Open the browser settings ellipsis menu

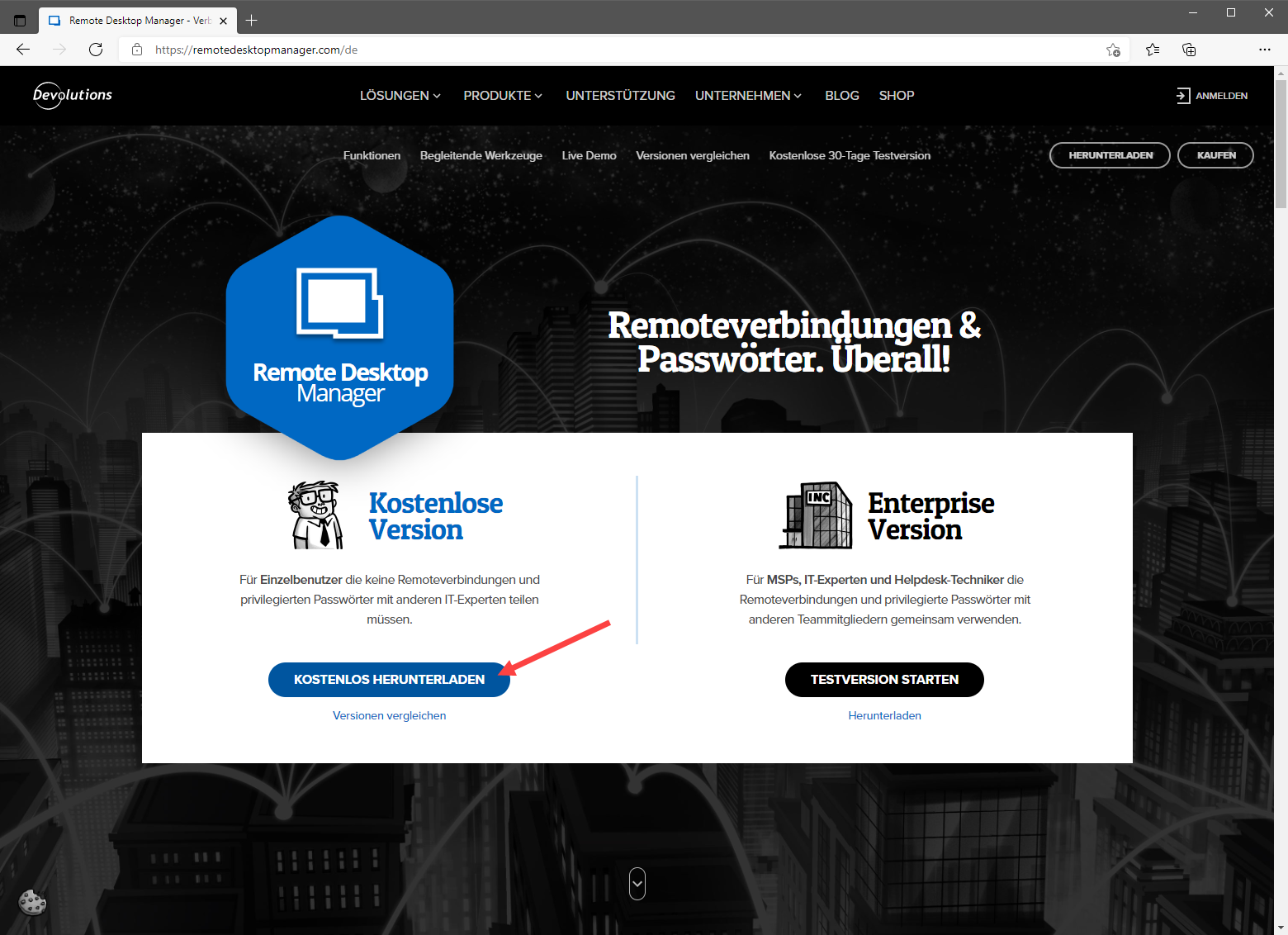(1264, 50)
